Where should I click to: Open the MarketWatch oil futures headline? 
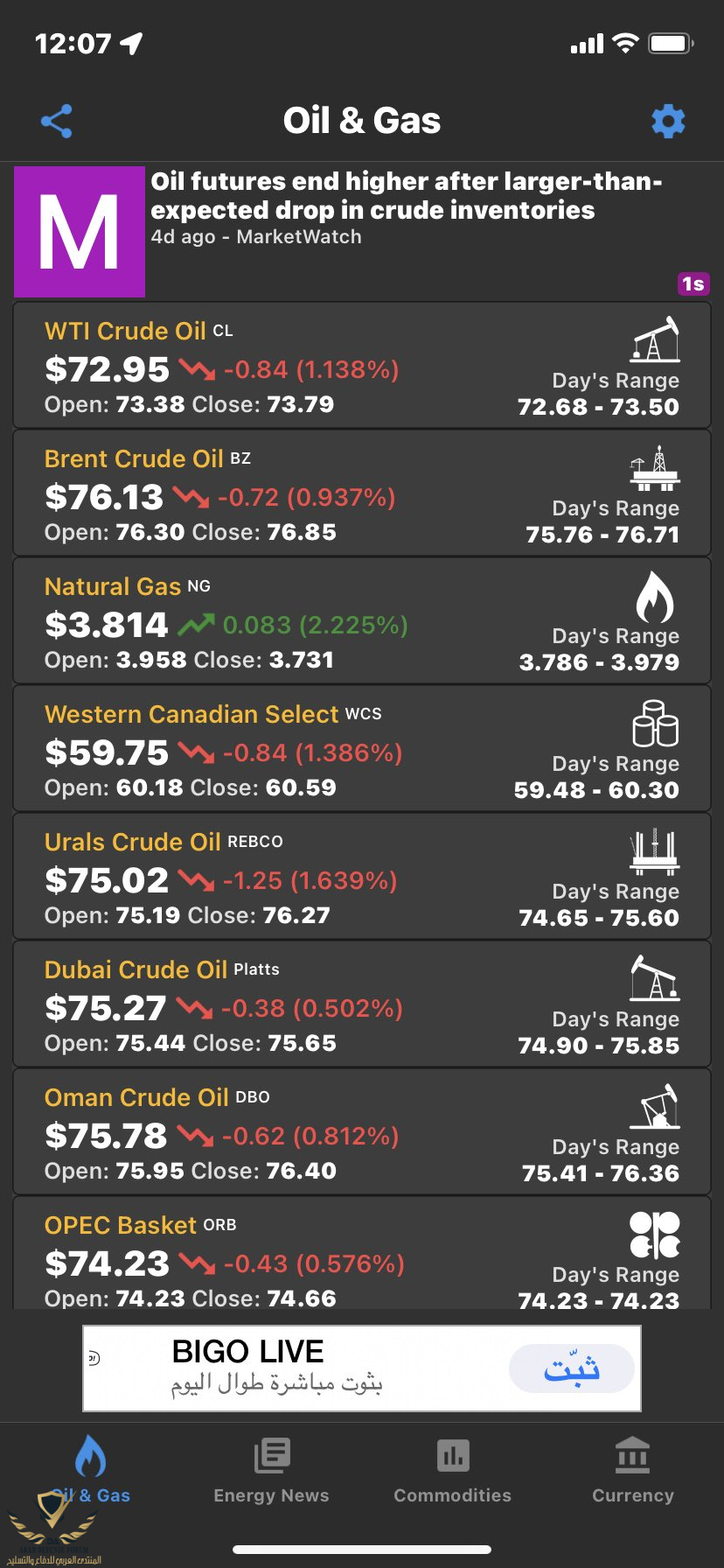click(x=407, y=196)
